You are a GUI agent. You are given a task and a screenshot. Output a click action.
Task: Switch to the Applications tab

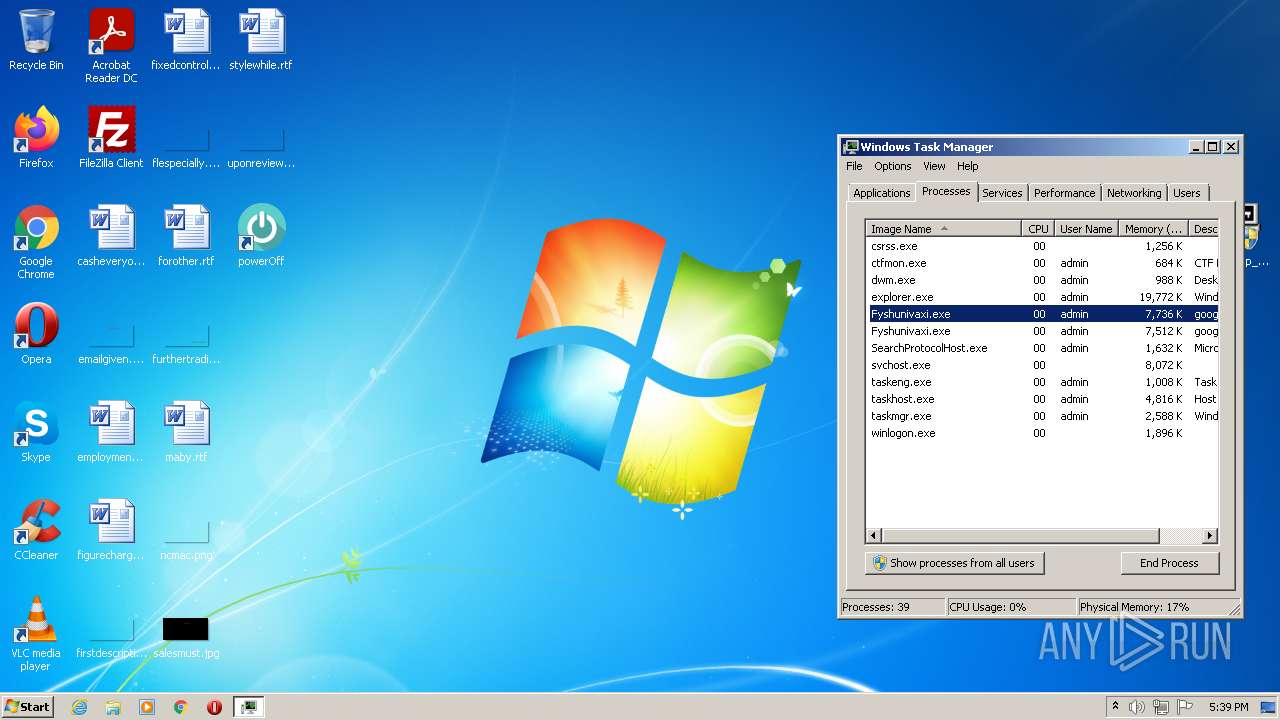(x=881, y=193)
